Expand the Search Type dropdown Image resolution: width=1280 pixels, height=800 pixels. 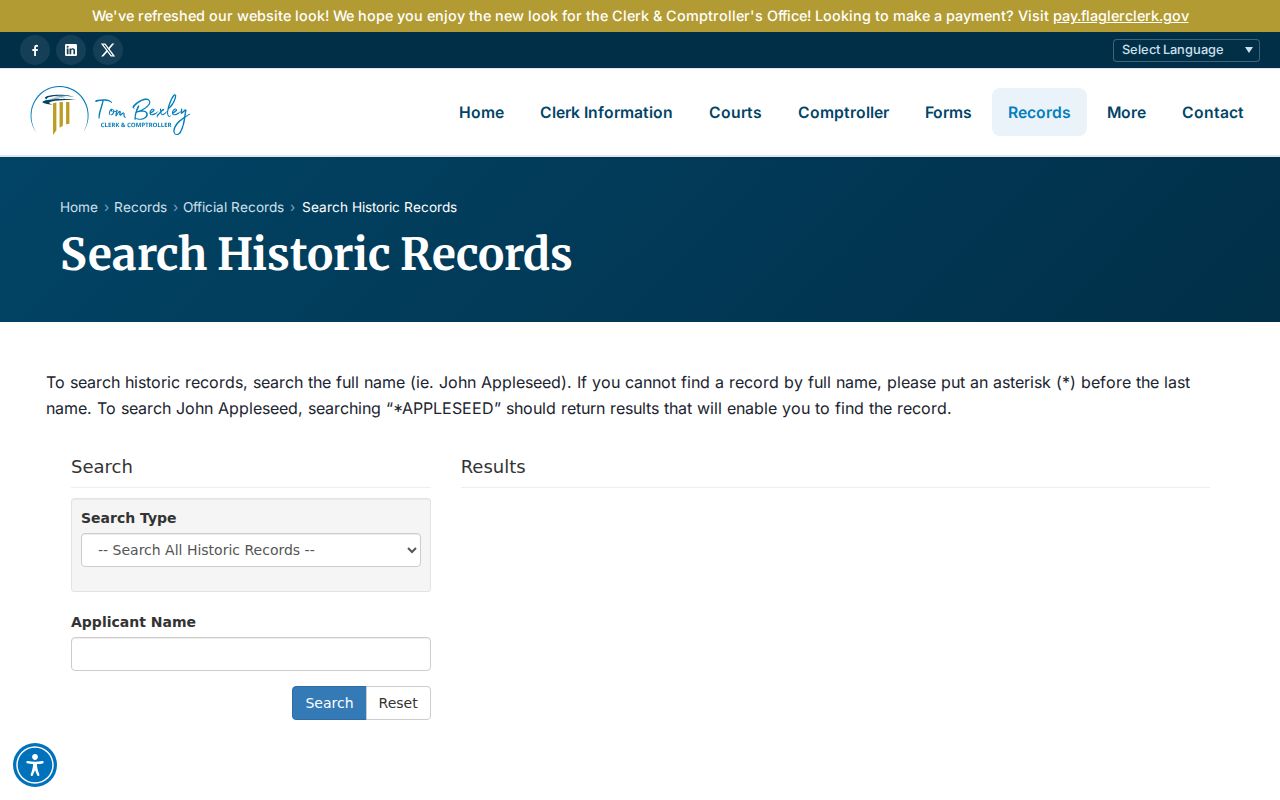pyautogui.click(x=251, y=550)
